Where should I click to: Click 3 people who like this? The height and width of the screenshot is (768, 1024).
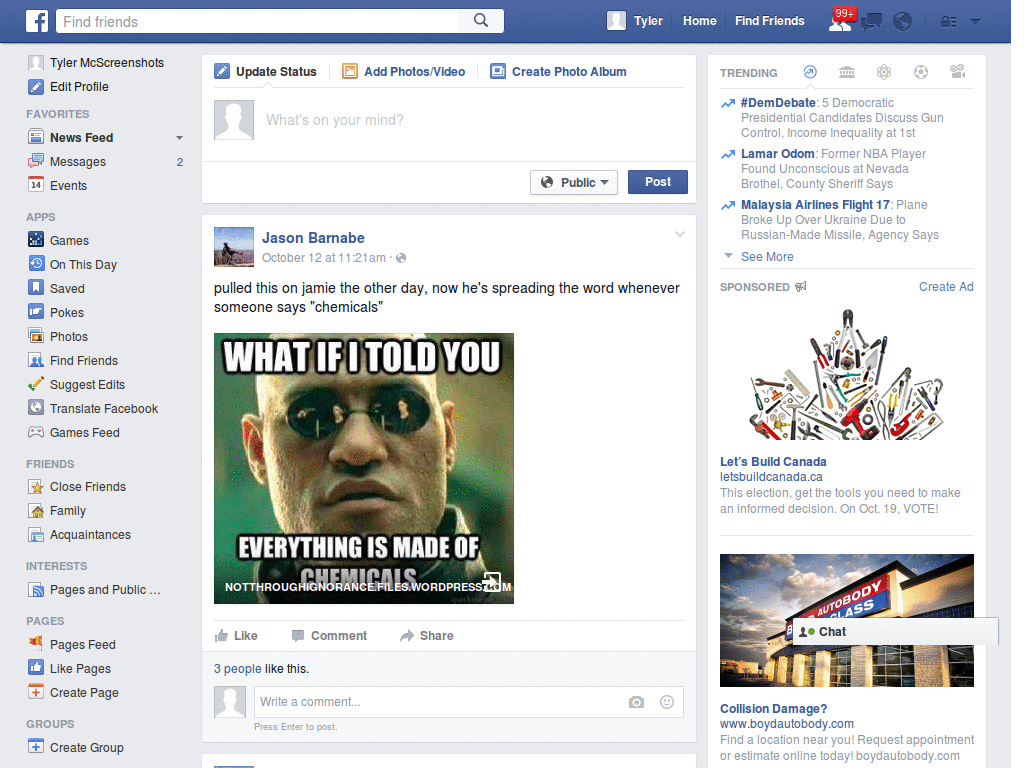pyautogui.click(x=238, y=669)
